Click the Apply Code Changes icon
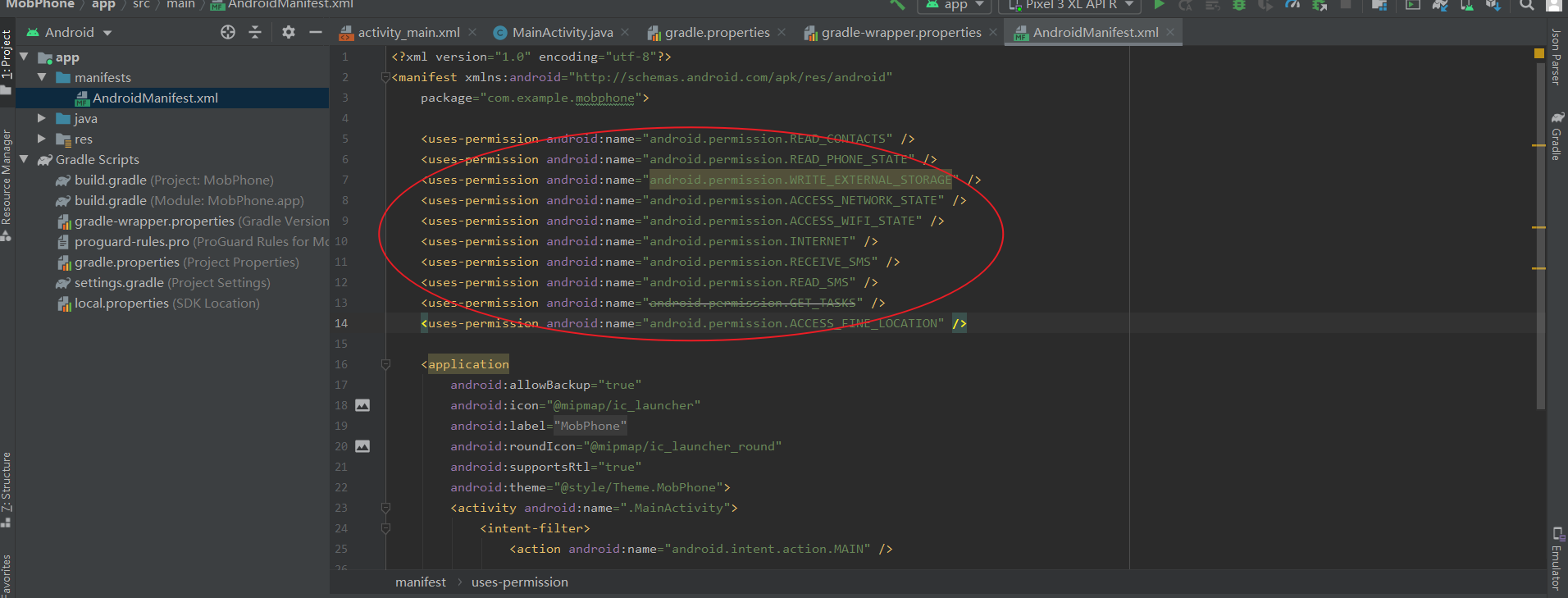This screenshot has height=598, width=1568. coord(1212,4)
